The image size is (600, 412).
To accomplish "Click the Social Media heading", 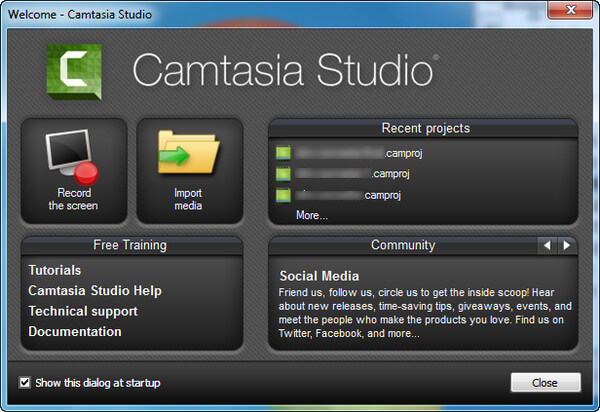I will click(x=319, y=276).
